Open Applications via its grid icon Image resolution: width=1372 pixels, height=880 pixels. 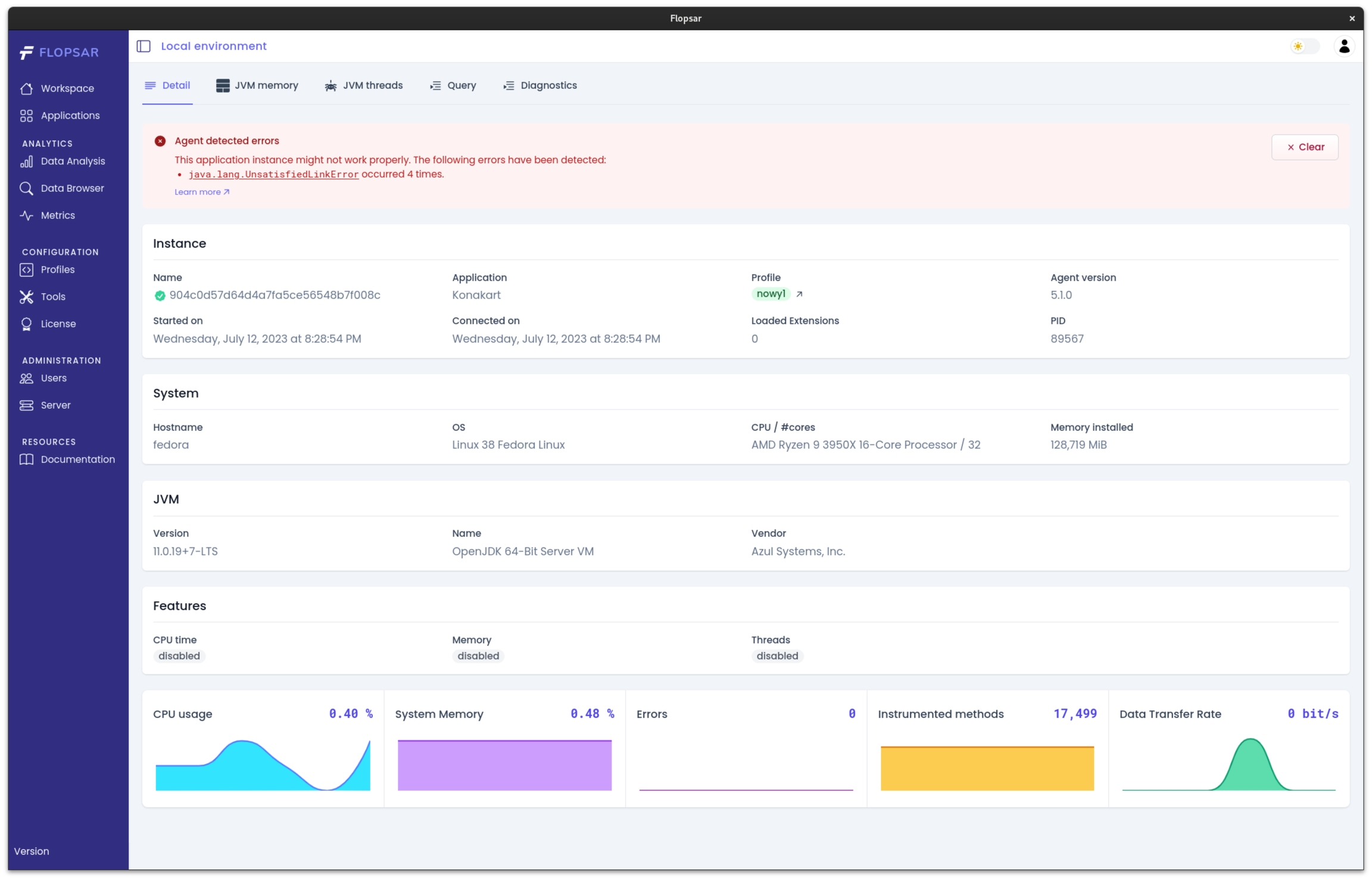coord(26,116)
